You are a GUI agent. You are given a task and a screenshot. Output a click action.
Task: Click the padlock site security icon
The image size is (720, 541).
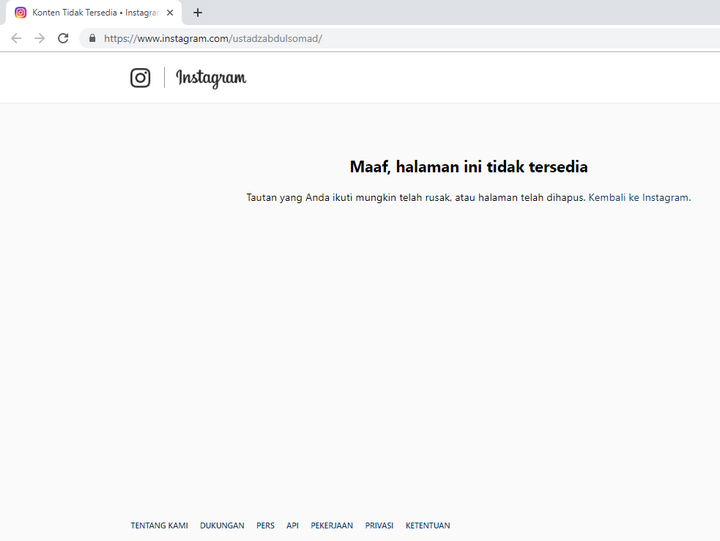coord(92,38)
